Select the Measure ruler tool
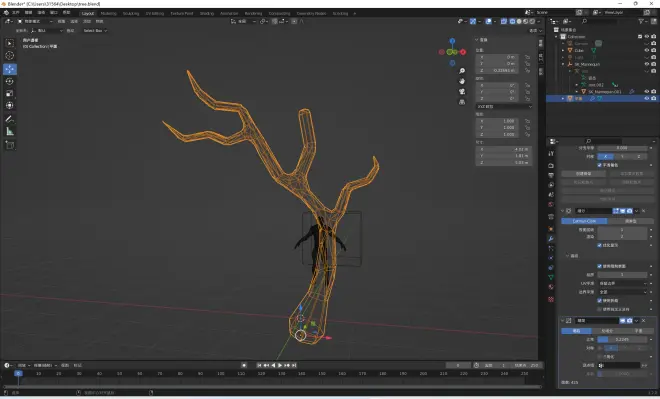Image resolution: width=660 pixels, height=399 pixels. click(x=10, y=132)
